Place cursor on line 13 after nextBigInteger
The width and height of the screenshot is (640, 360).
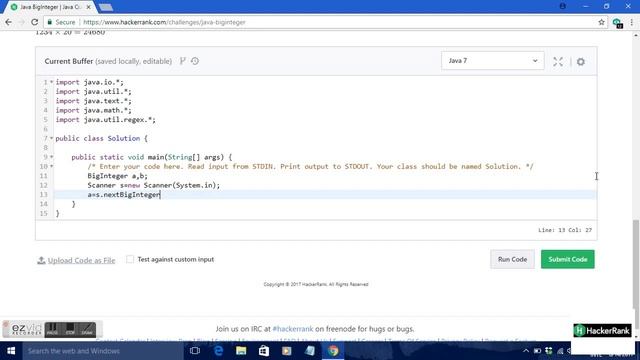click(160, 195)
